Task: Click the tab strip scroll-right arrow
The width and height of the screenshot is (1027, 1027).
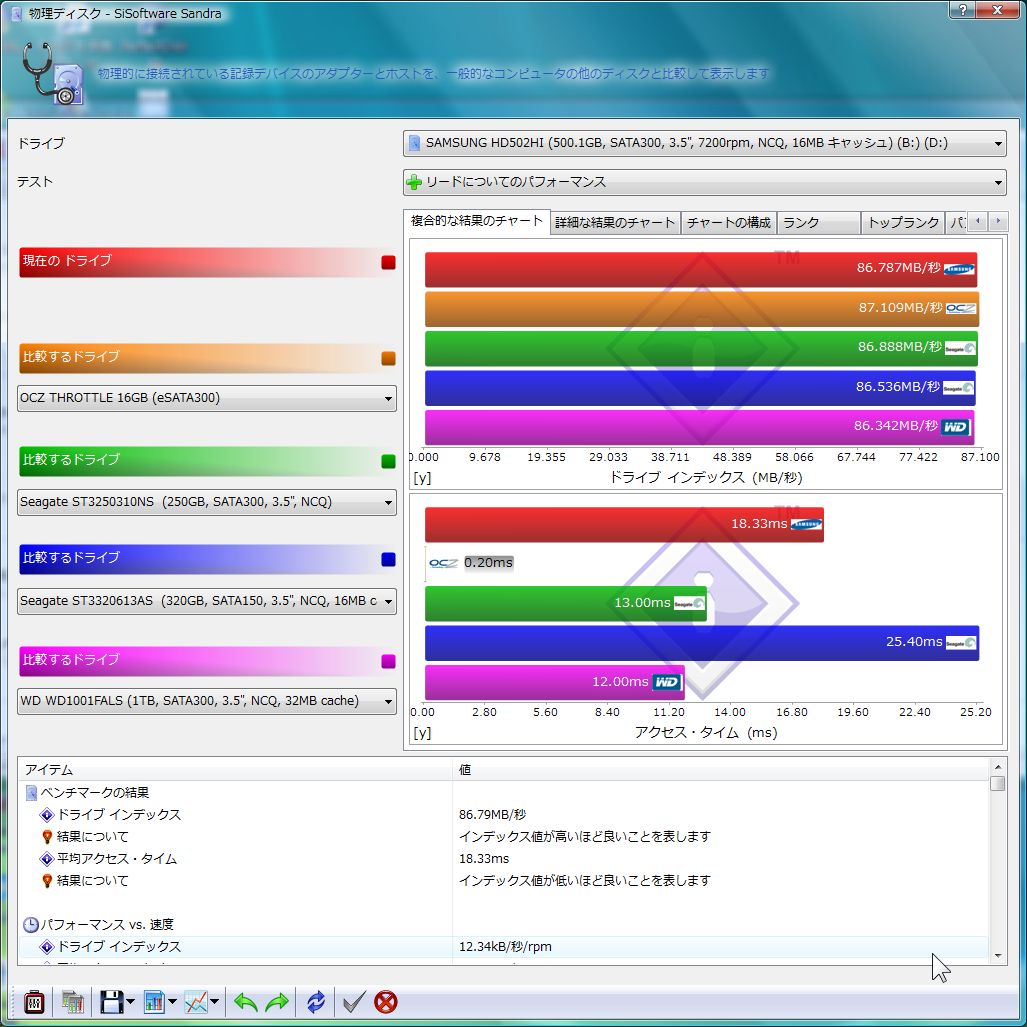Action: click(x=998, y=221)
